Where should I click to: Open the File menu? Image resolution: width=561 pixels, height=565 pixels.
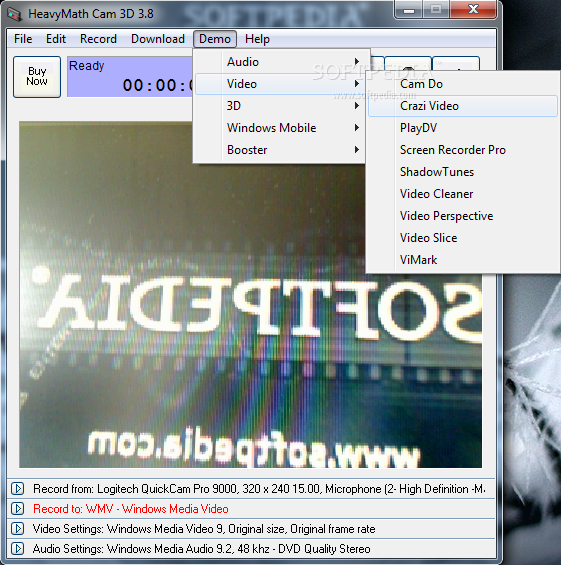[x=23, y=39]
